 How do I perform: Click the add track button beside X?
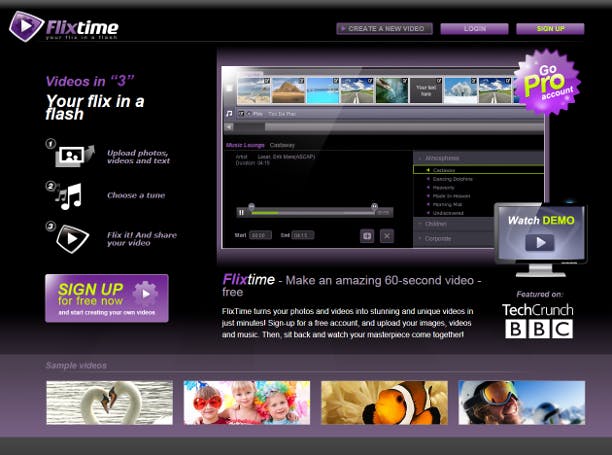point(367,236)
